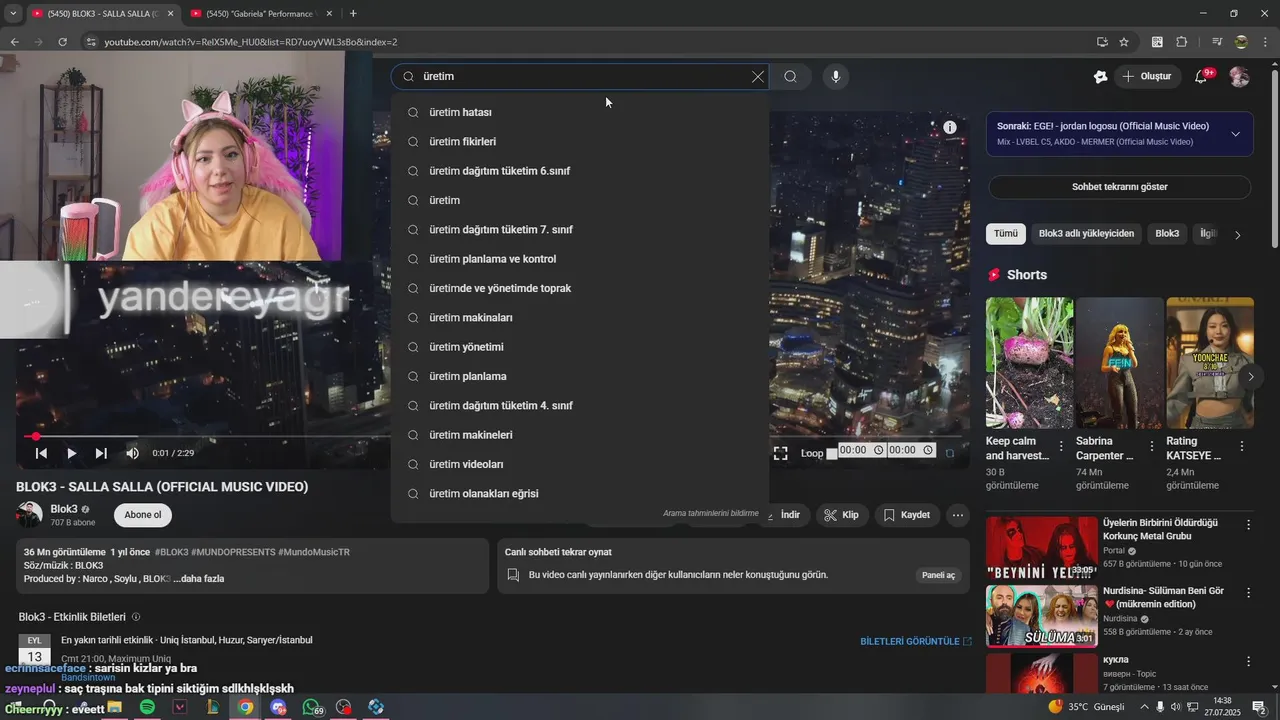Viewport: 1280px width, 720px height.
Task: Open the tab search dropdown arrow
Action: click(12, 13)
